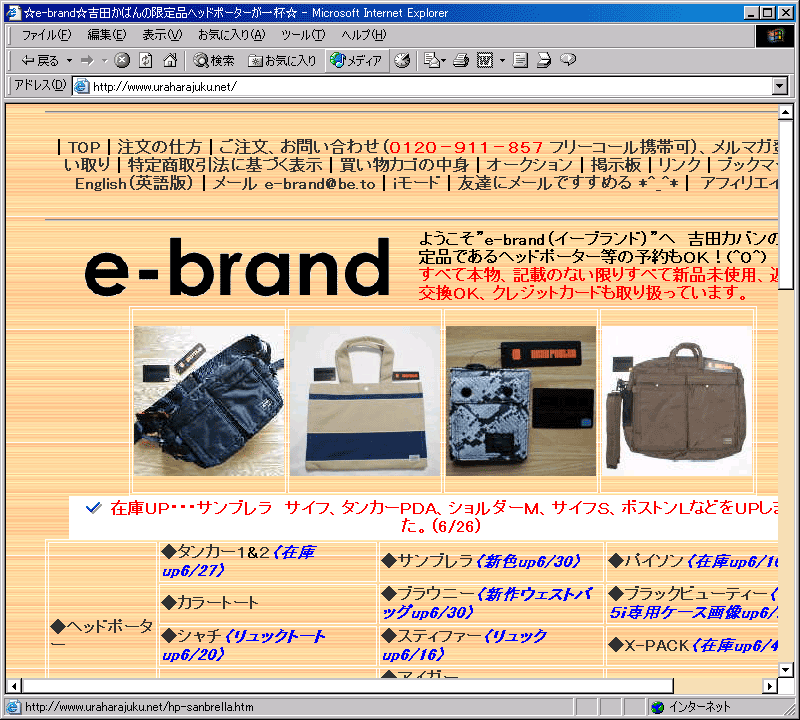The width and height of the screenshot is (800, 720).
Task: Open the English(英語版) link
Action: coord(134,183)
